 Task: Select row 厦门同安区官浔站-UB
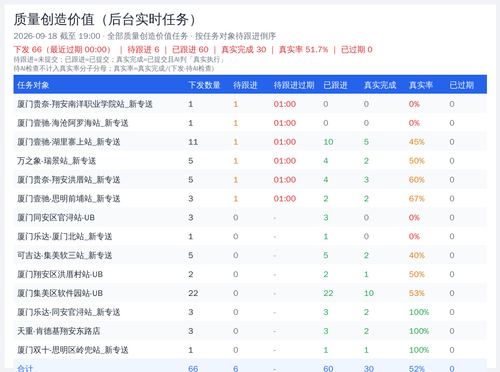[x=250, y=218]
